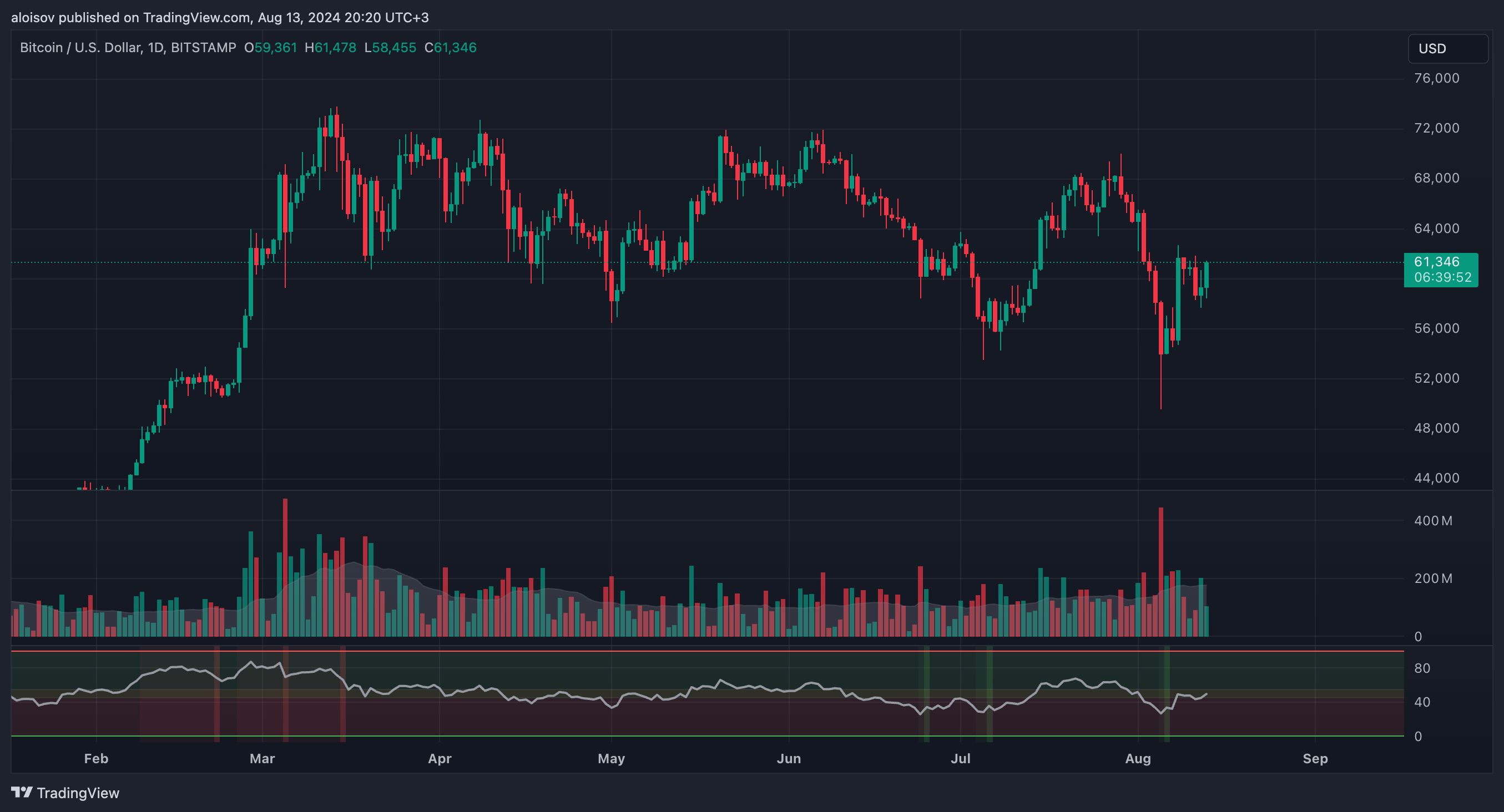
Task: Click the Jun label on time axis
Action: 789,758
